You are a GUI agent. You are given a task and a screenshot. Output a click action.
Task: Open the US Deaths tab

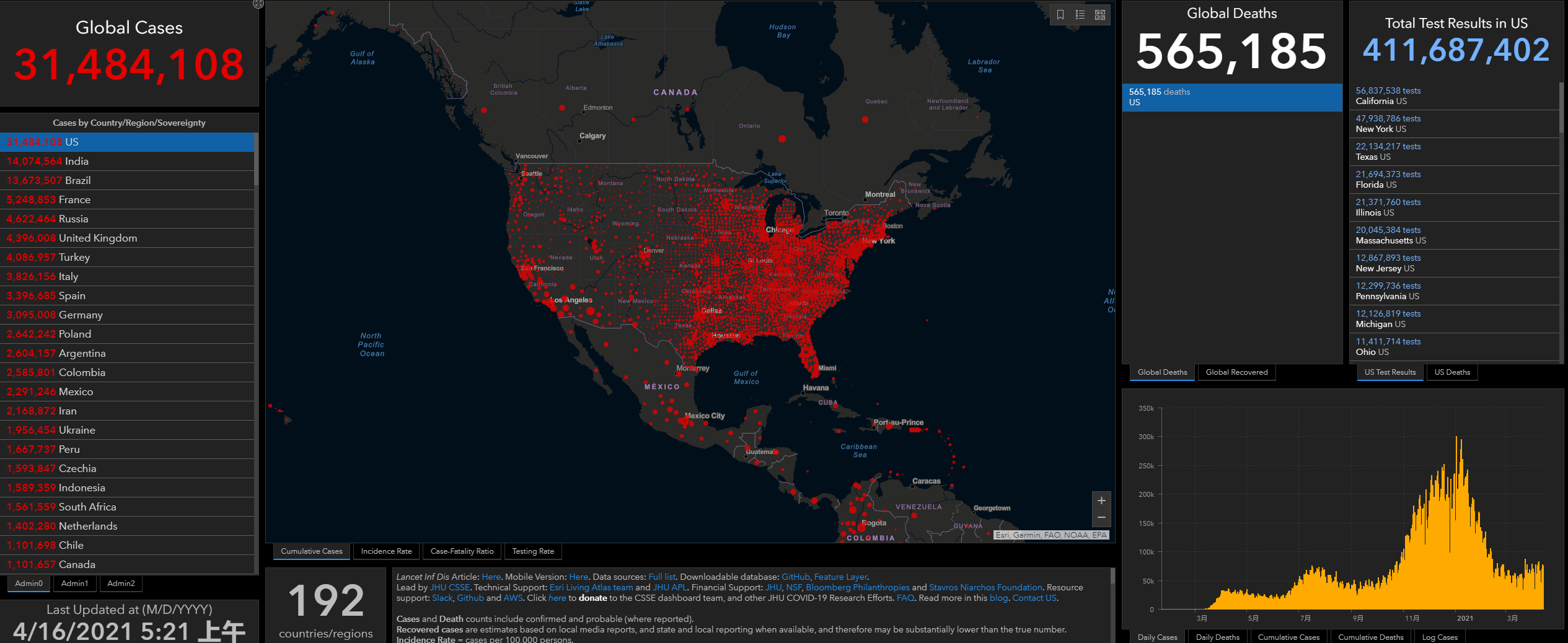coord(1452,372)
